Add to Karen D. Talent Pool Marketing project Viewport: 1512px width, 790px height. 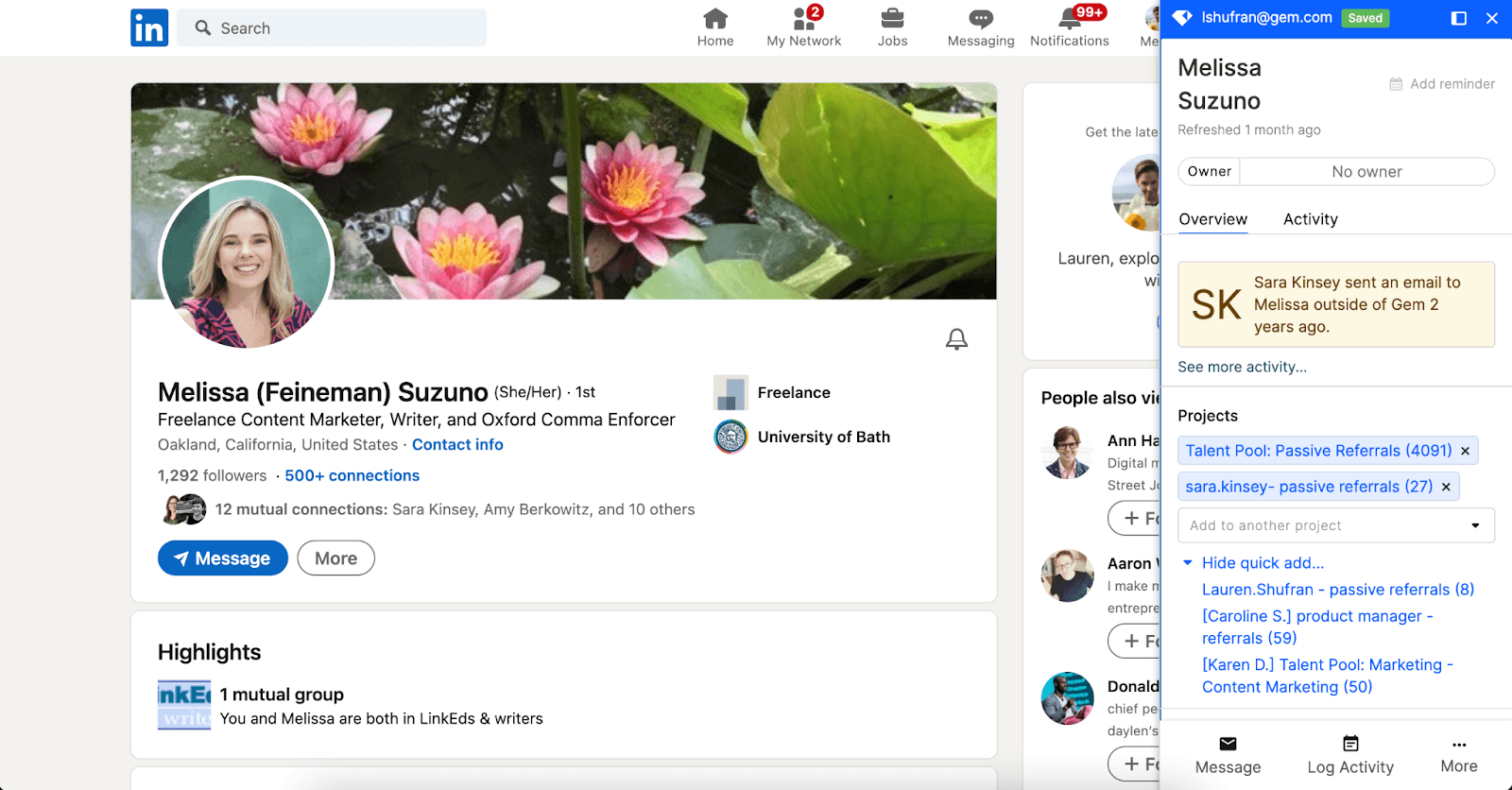coord(1328,677)
